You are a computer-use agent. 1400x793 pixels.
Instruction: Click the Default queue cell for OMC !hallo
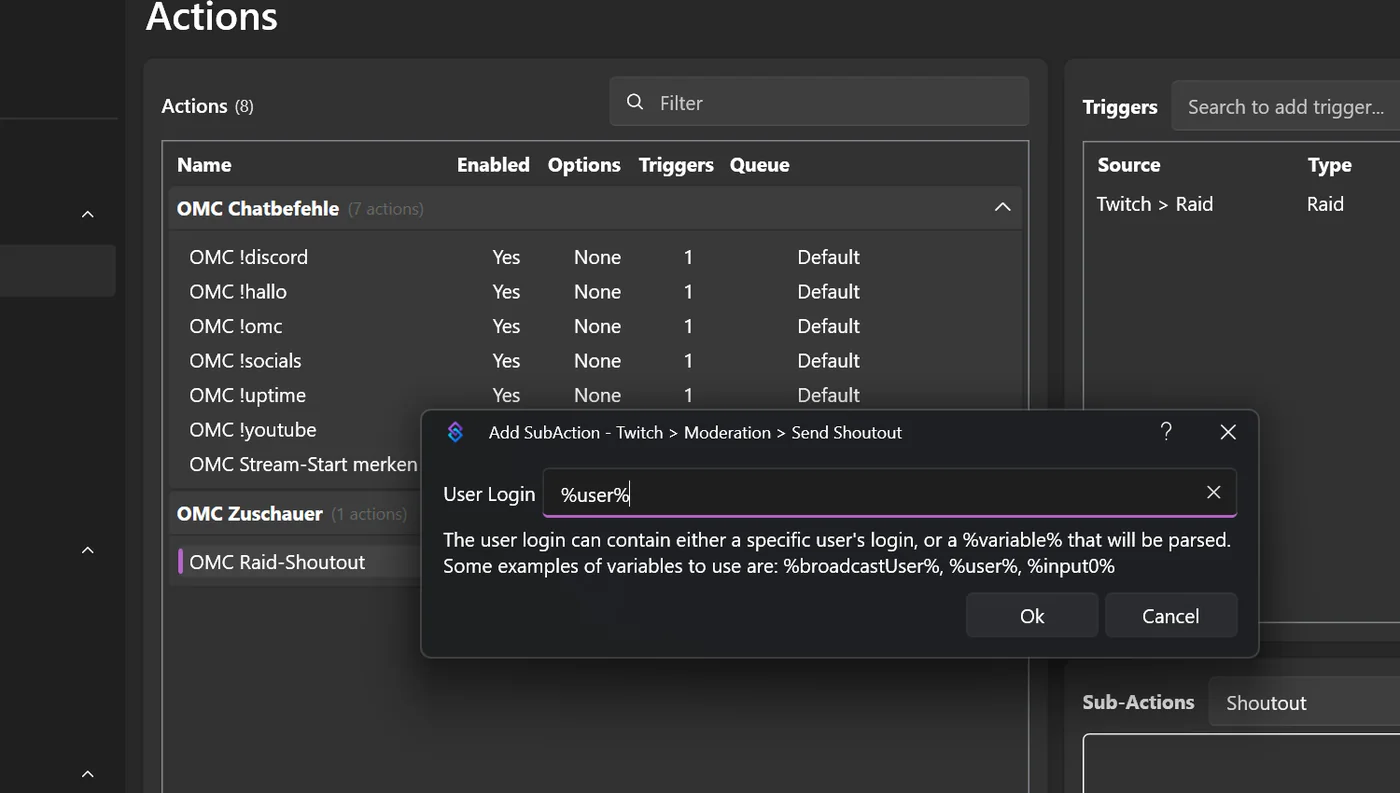click(828, 292)
